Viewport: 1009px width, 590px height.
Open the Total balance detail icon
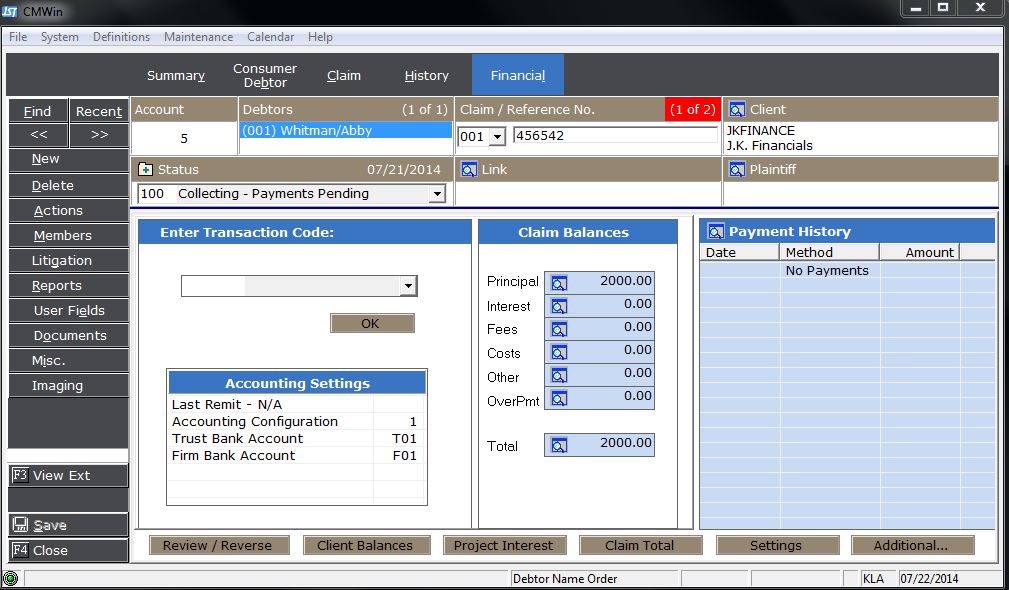click(x=559, y=446)
